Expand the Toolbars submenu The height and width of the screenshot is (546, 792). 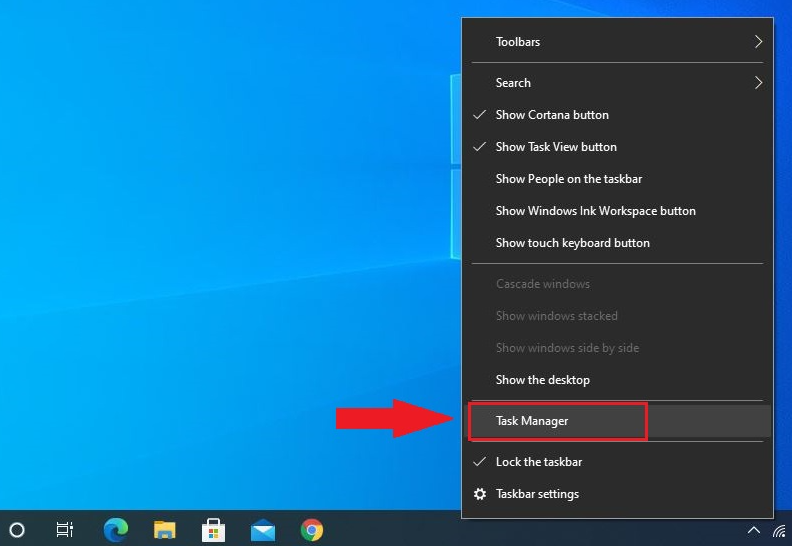617,42
